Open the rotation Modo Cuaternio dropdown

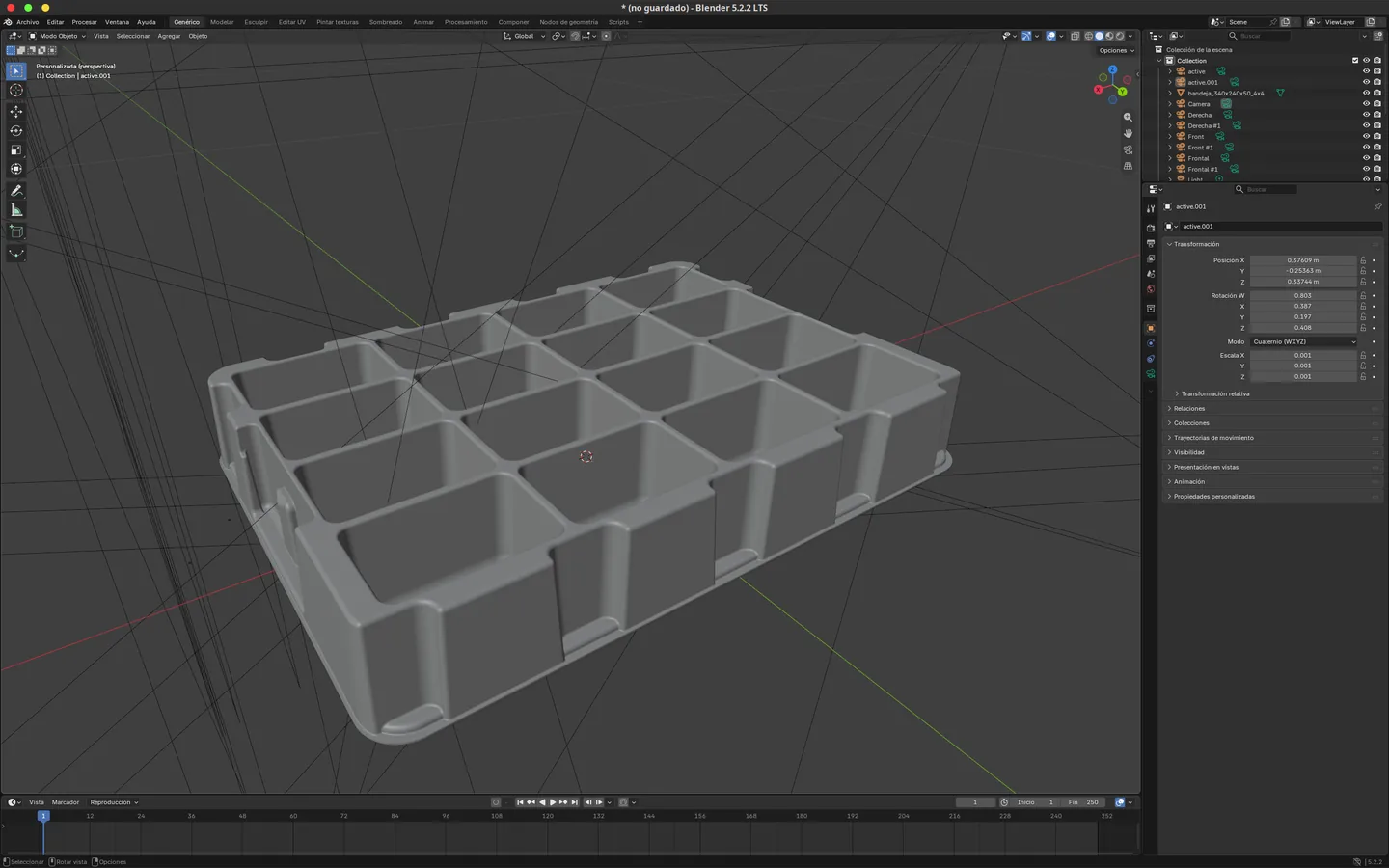pyautogui.click(x=1304, y=341)
